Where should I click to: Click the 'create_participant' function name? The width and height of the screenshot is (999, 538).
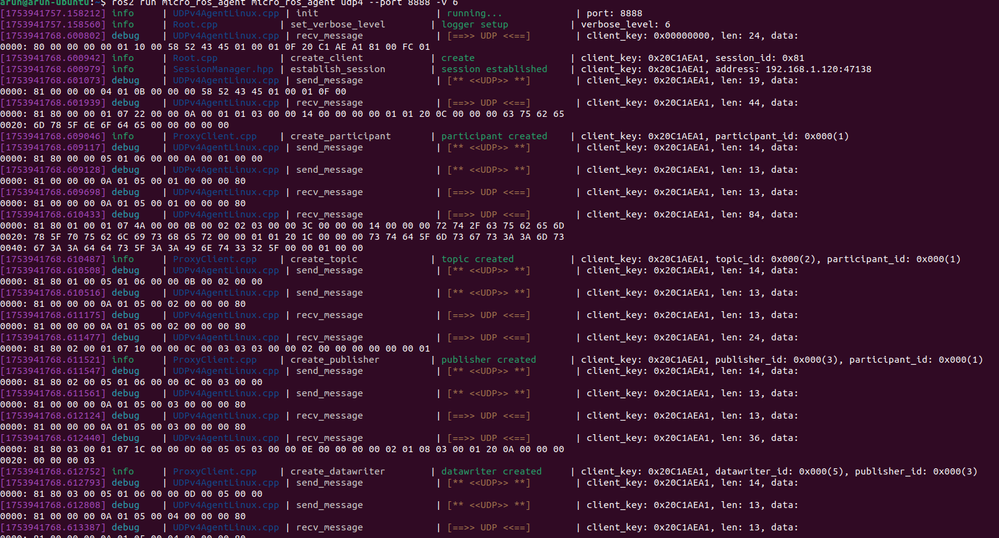click(341, 136)
